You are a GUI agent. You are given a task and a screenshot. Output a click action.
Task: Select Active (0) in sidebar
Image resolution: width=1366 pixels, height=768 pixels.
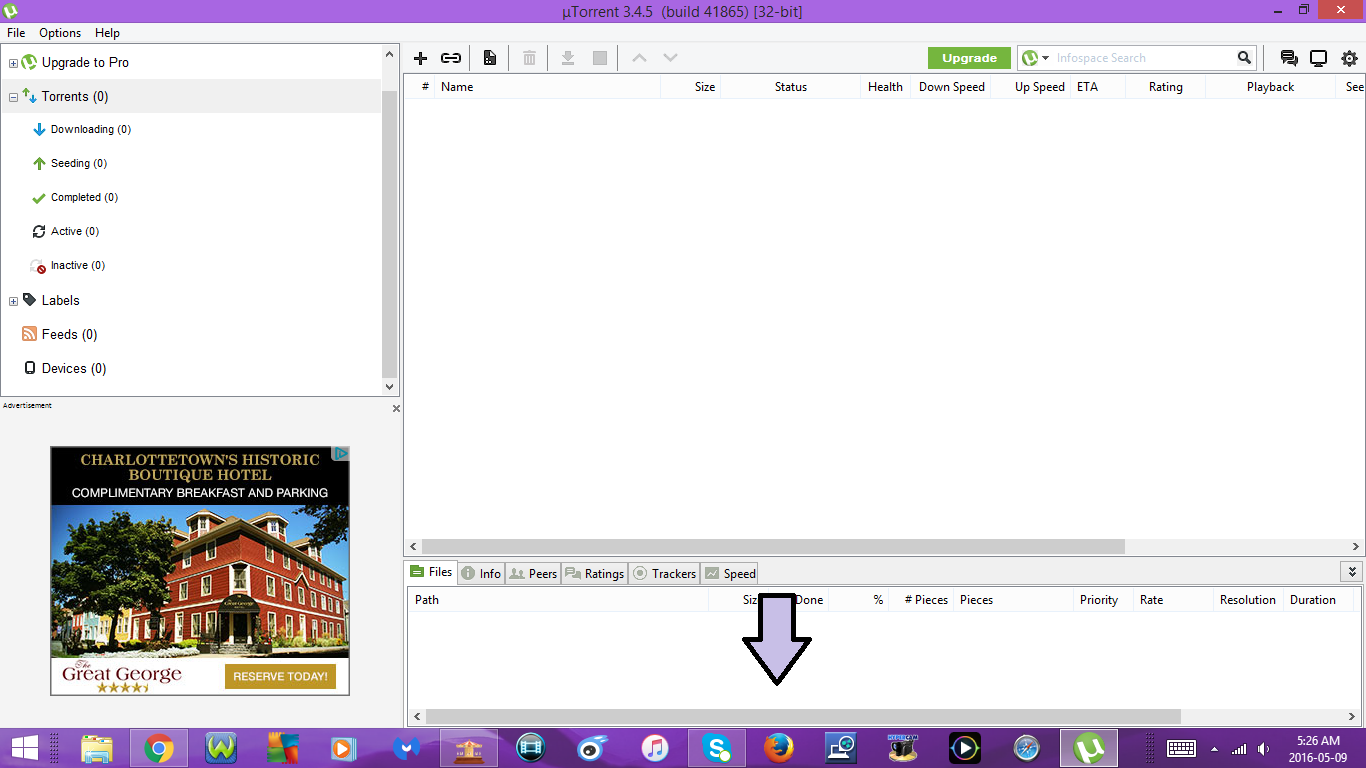coord(75,232)
